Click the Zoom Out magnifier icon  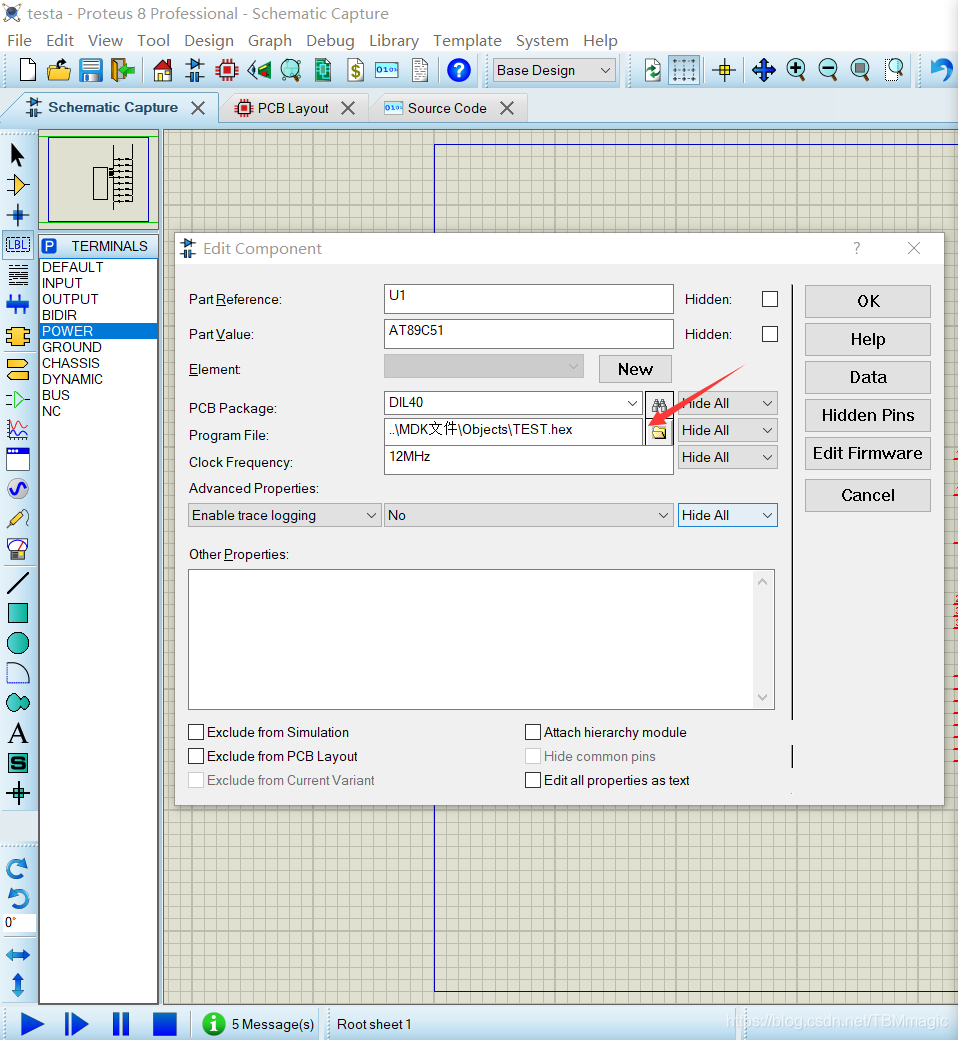828,70
